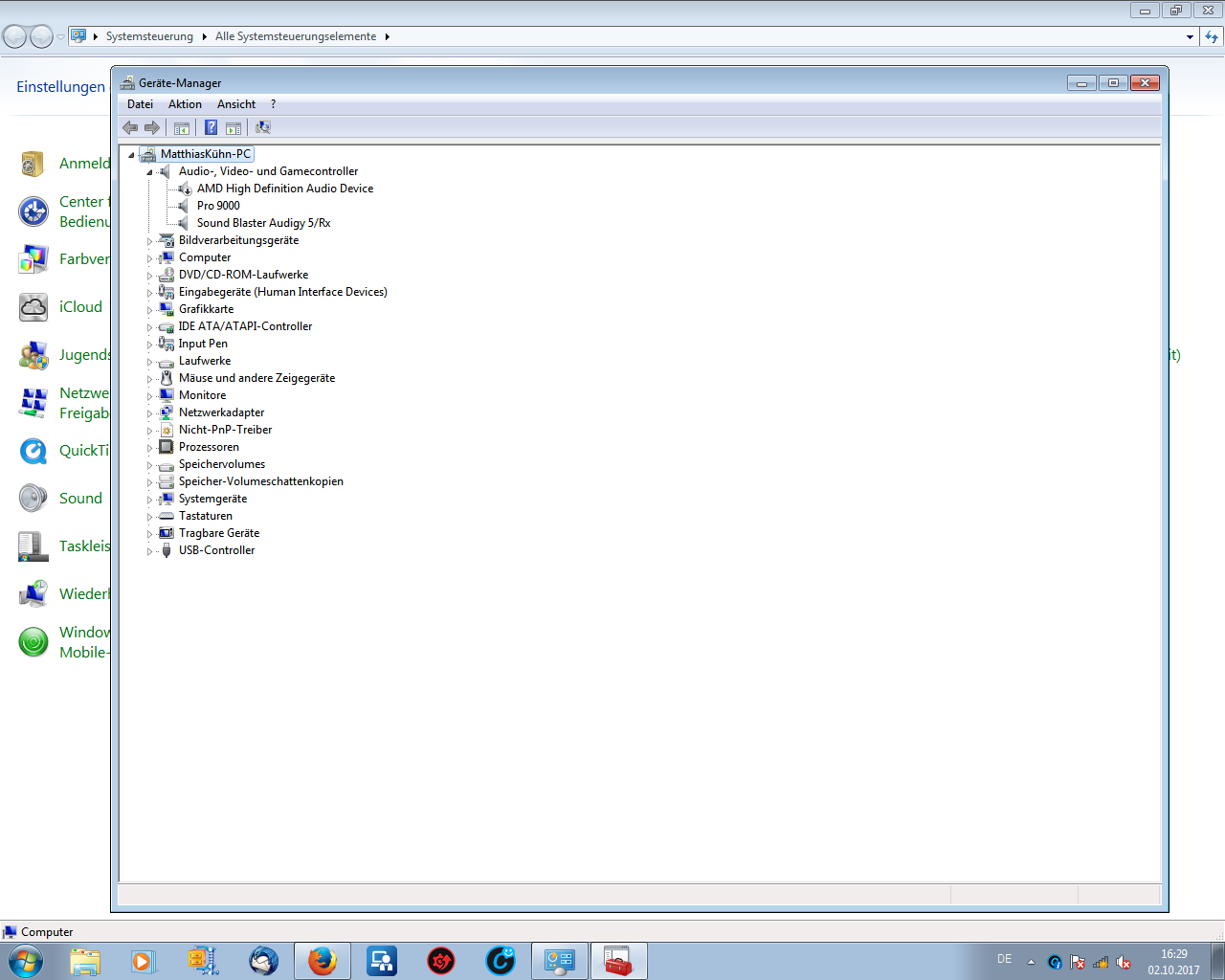The width and height of the screenshot is (1225, 980).
Task: Open the Datei menu
Action: 140,104
